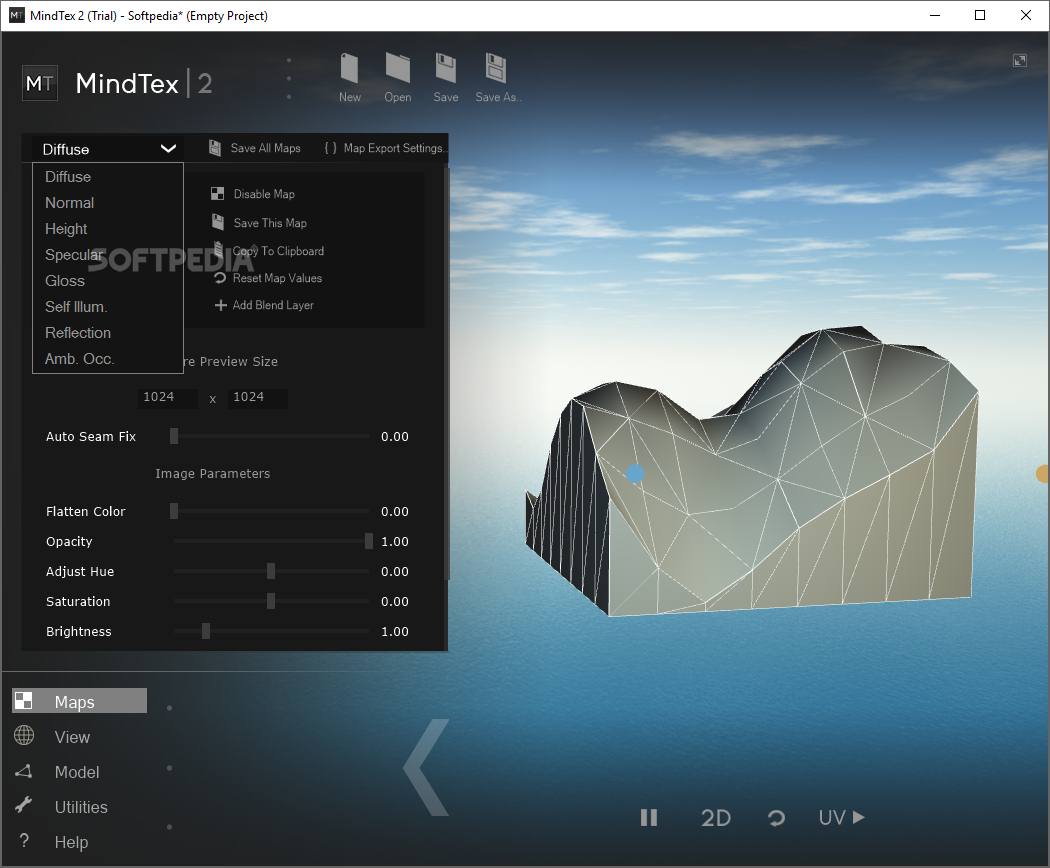Click the reset view rotation icon
The width and height of the screenshot is (1050, 868).
point(776,818)
